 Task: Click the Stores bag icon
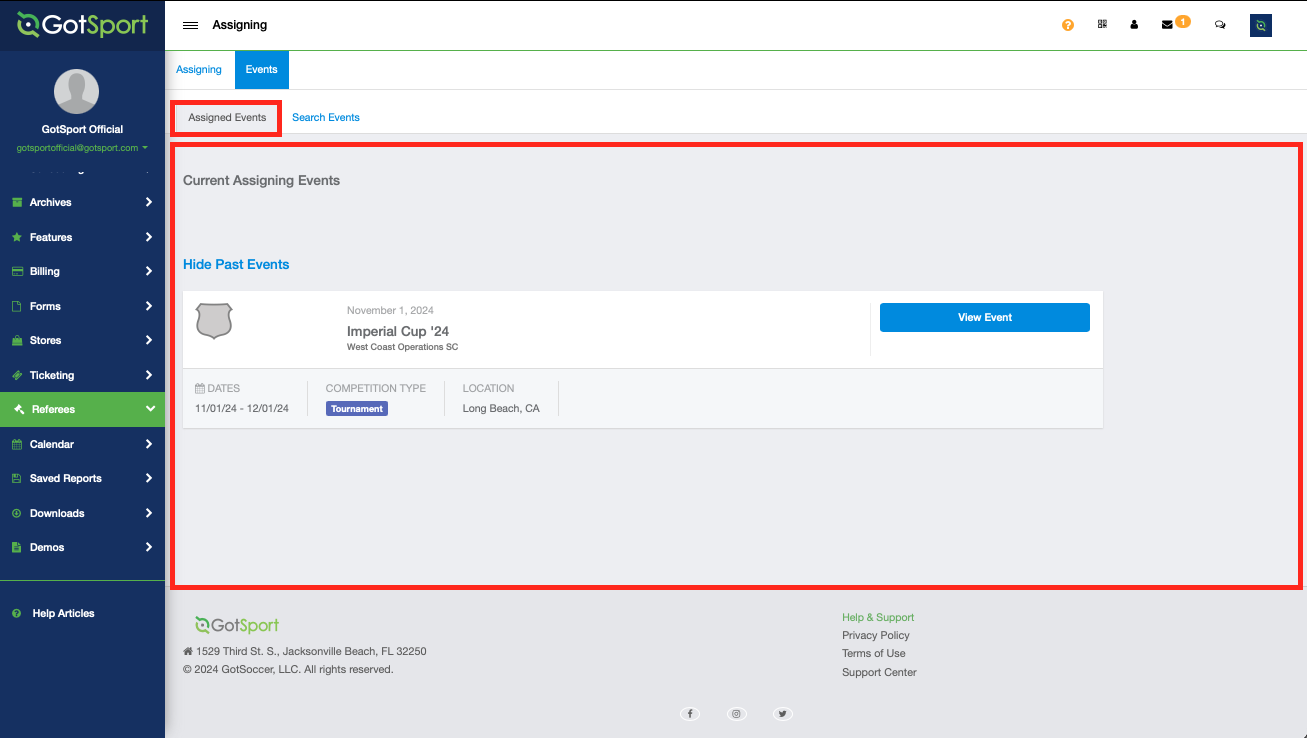pos(17,340)
